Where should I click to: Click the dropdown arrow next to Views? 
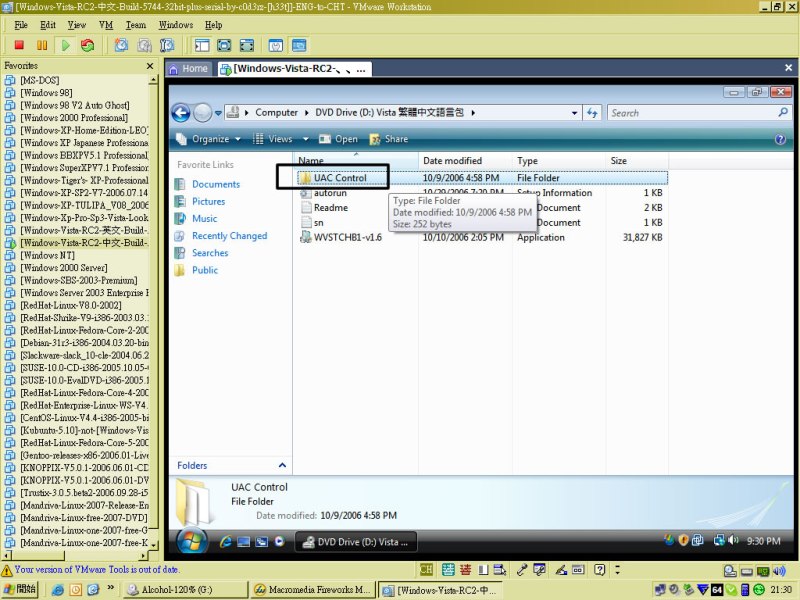click(306, 139)
